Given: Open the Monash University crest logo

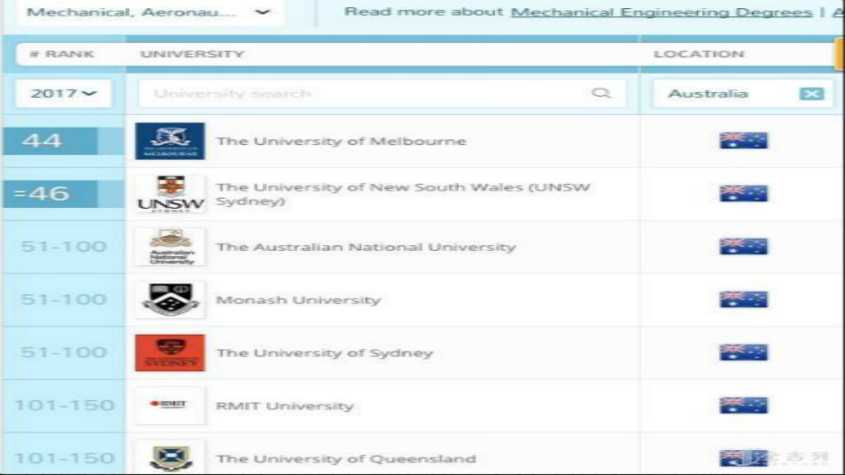Looking at the screenshot, I should click(x=170, y=299).
